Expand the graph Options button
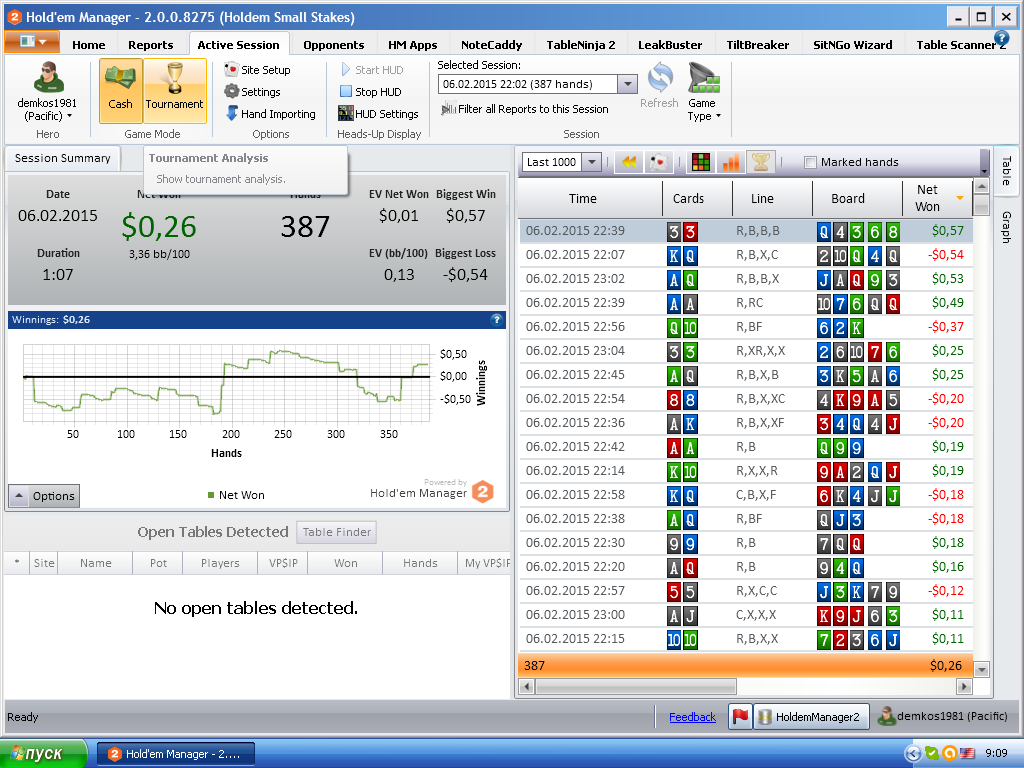Viewport: 1024px width, 768px height. 44,496
